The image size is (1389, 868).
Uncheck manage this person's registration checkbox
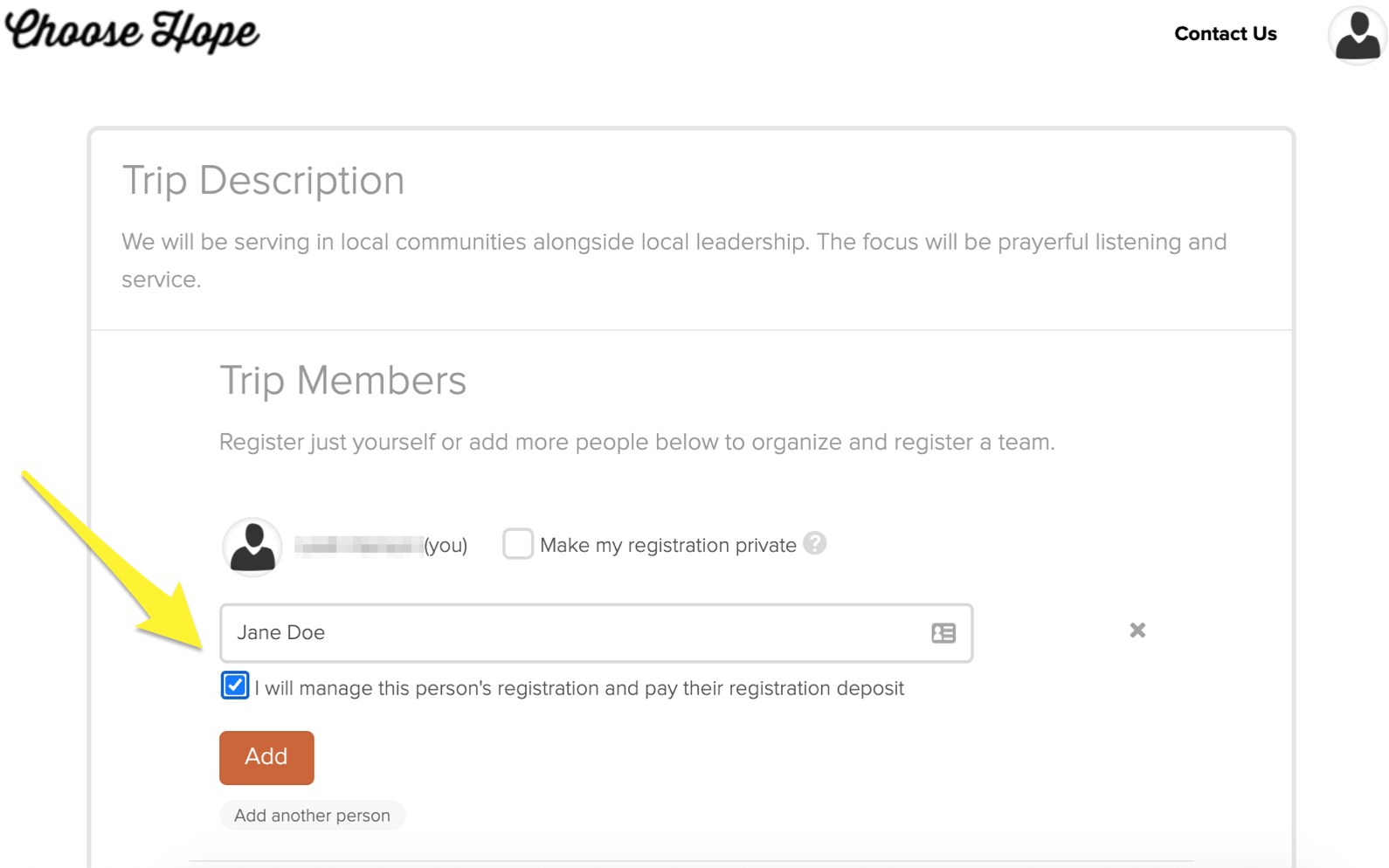(x=235, y=685)
